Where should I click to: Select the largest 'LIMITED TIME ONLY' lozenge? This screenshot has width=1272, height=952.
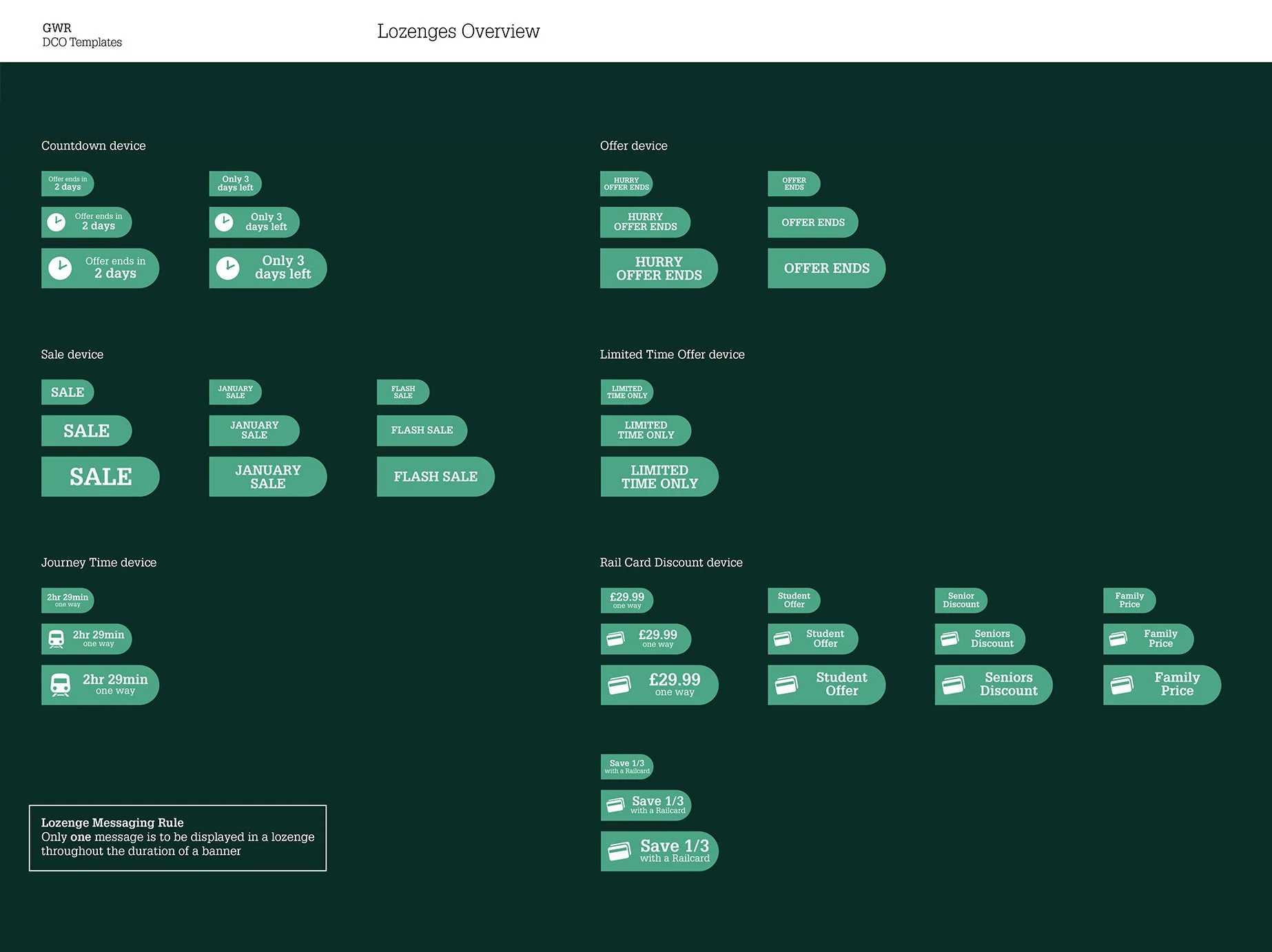click(x=659, y=476)
